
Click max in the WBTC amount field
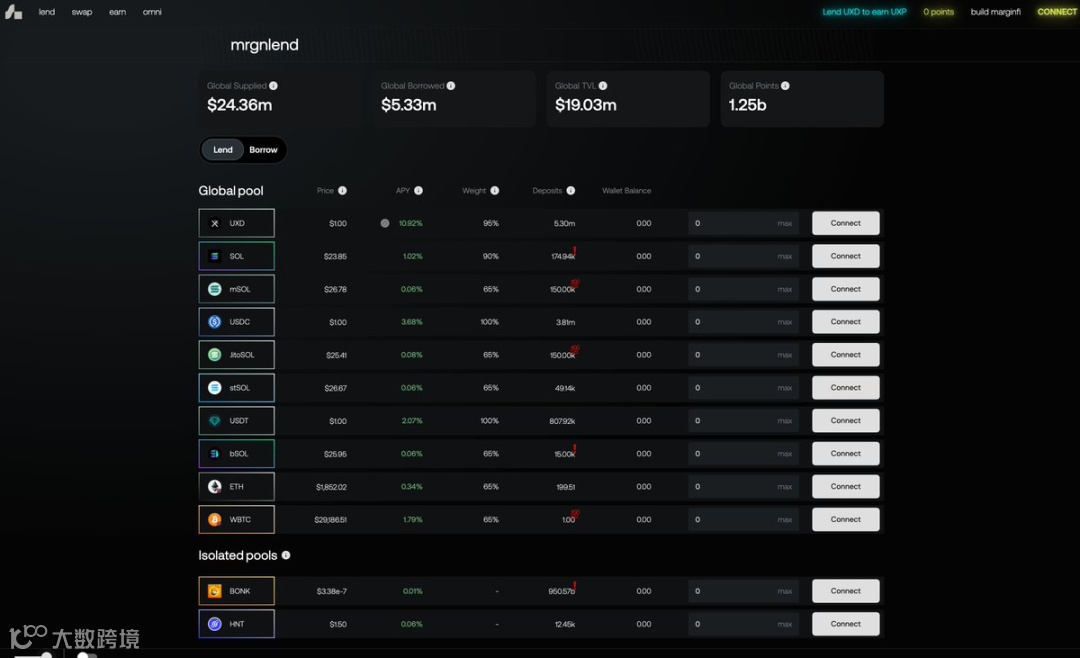pos(785,520)
